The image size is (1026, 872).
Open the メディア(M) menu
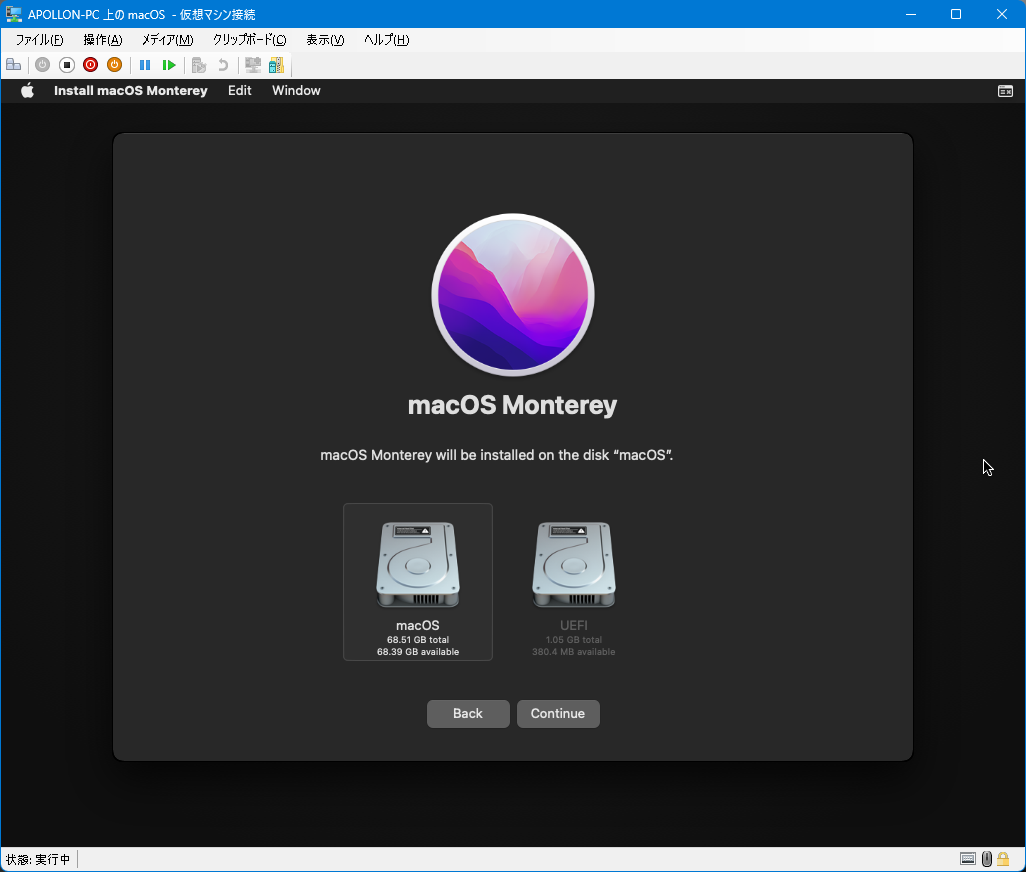tap(168, 40)
